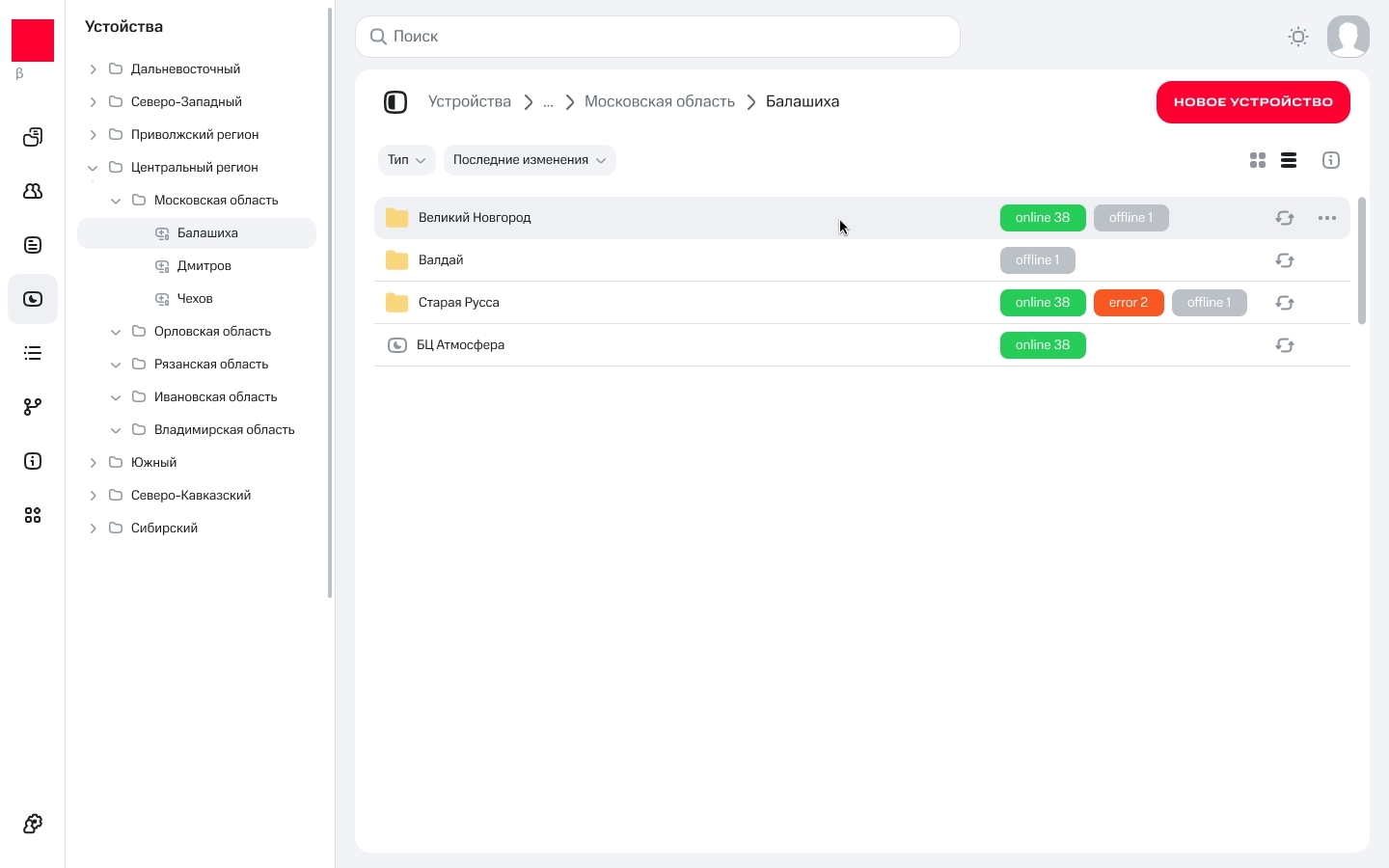1389x868 pixels.
Task: Go to Московская область breadcrumb
Action: point(660,102)
